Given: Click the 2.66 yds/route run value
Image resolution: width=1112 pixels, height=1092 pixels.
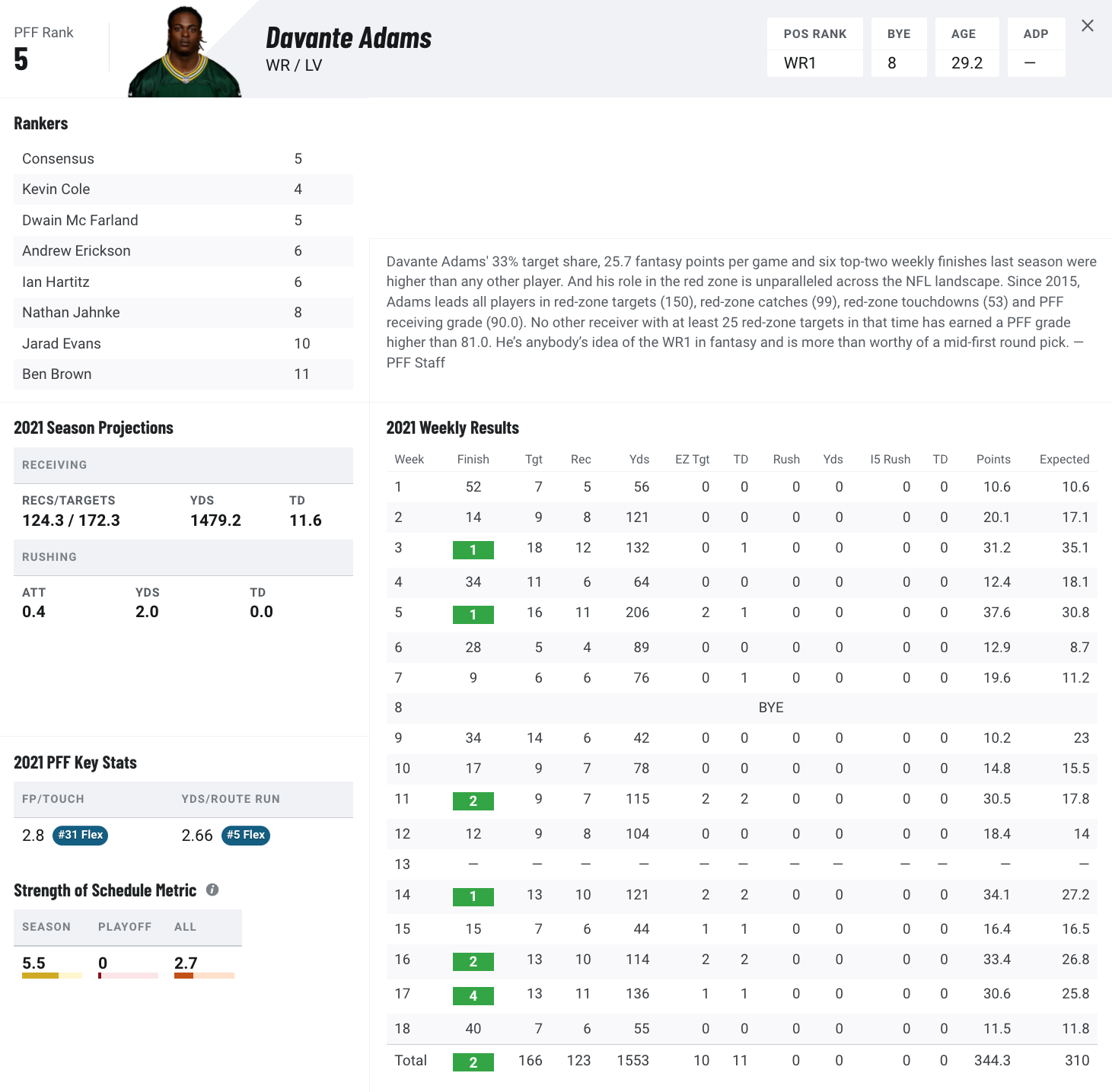Looking at the screenshot, I should (197, 836).
